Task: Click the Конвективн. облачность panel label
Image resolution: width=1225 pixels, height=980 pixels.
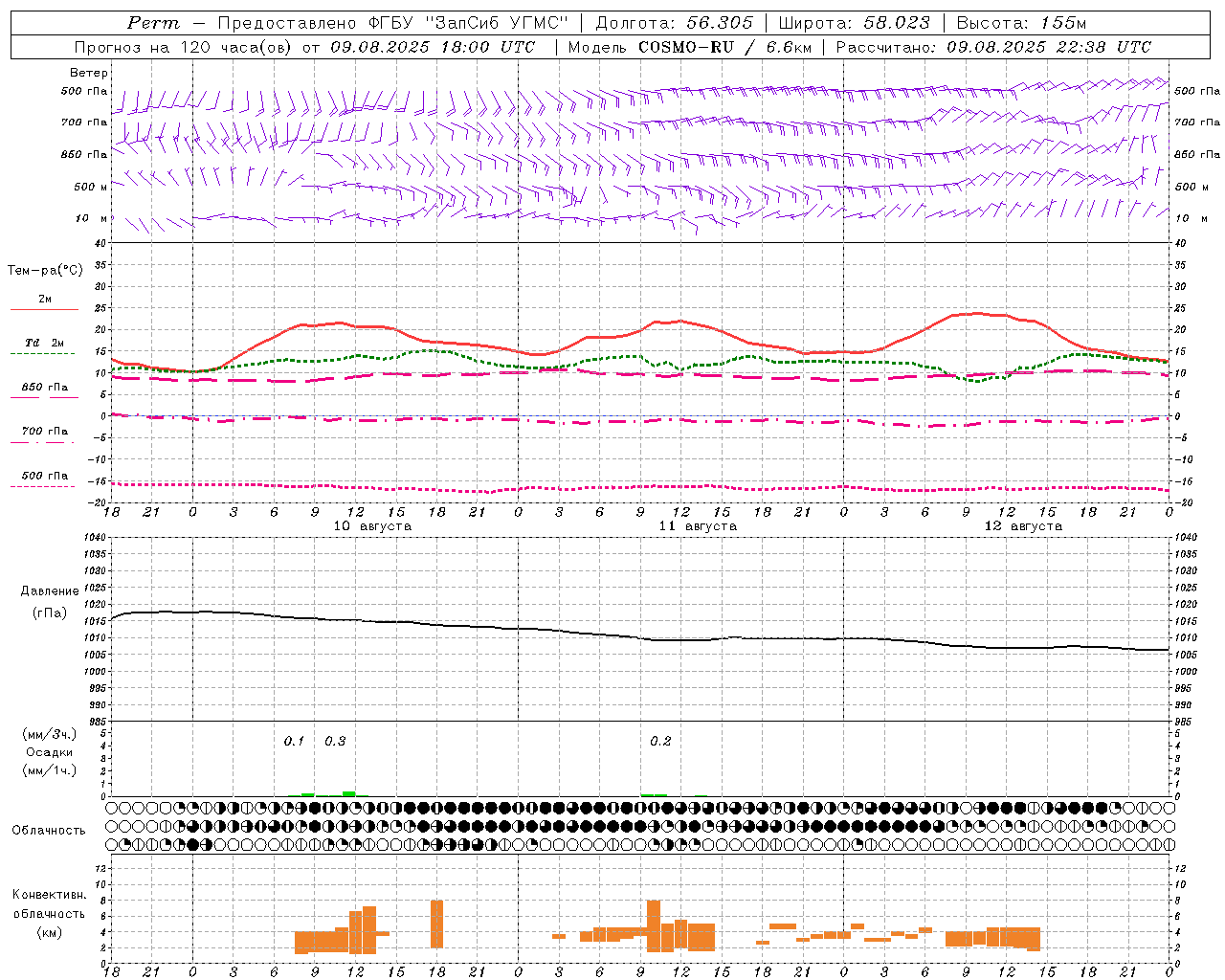Action: tap(49, 904)
